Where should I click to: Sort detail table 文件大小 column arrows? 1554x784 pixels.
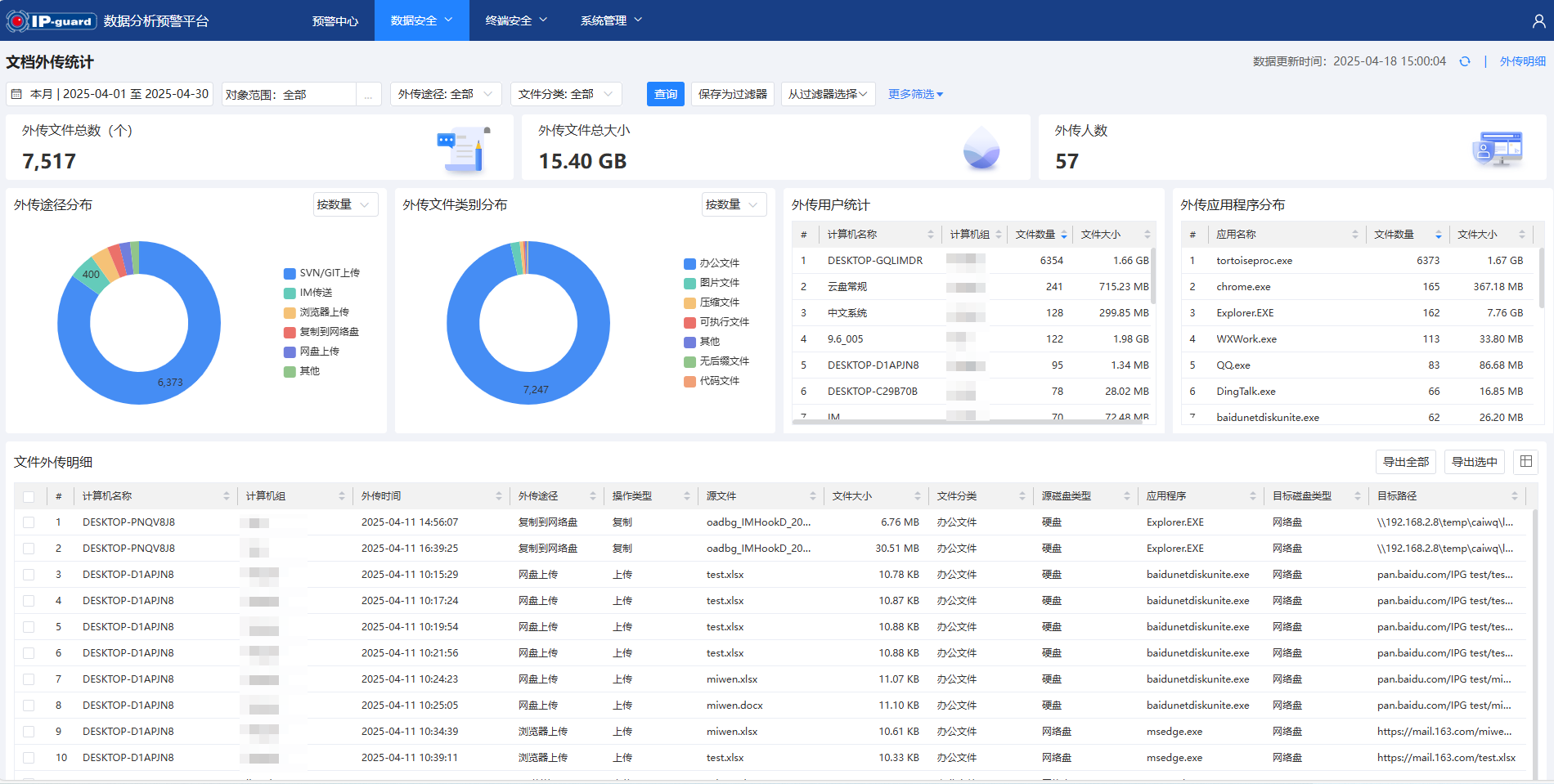918,496
